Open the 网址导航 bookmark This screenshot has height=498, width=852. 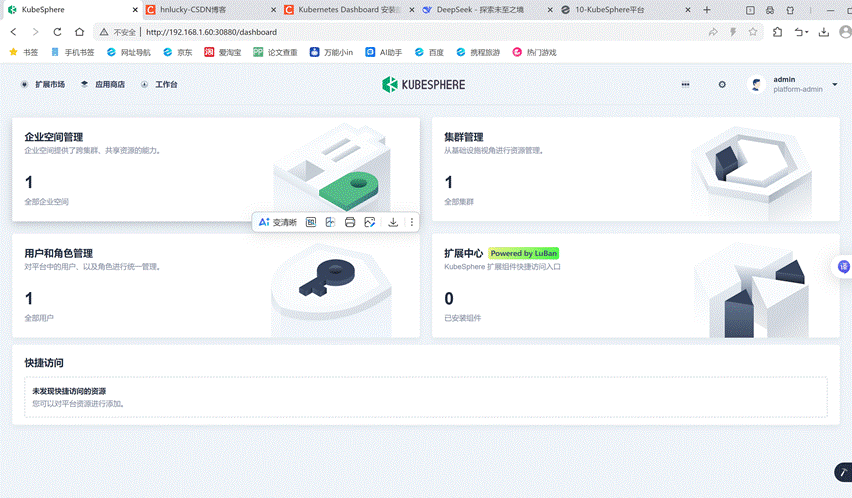click(129, 52)
